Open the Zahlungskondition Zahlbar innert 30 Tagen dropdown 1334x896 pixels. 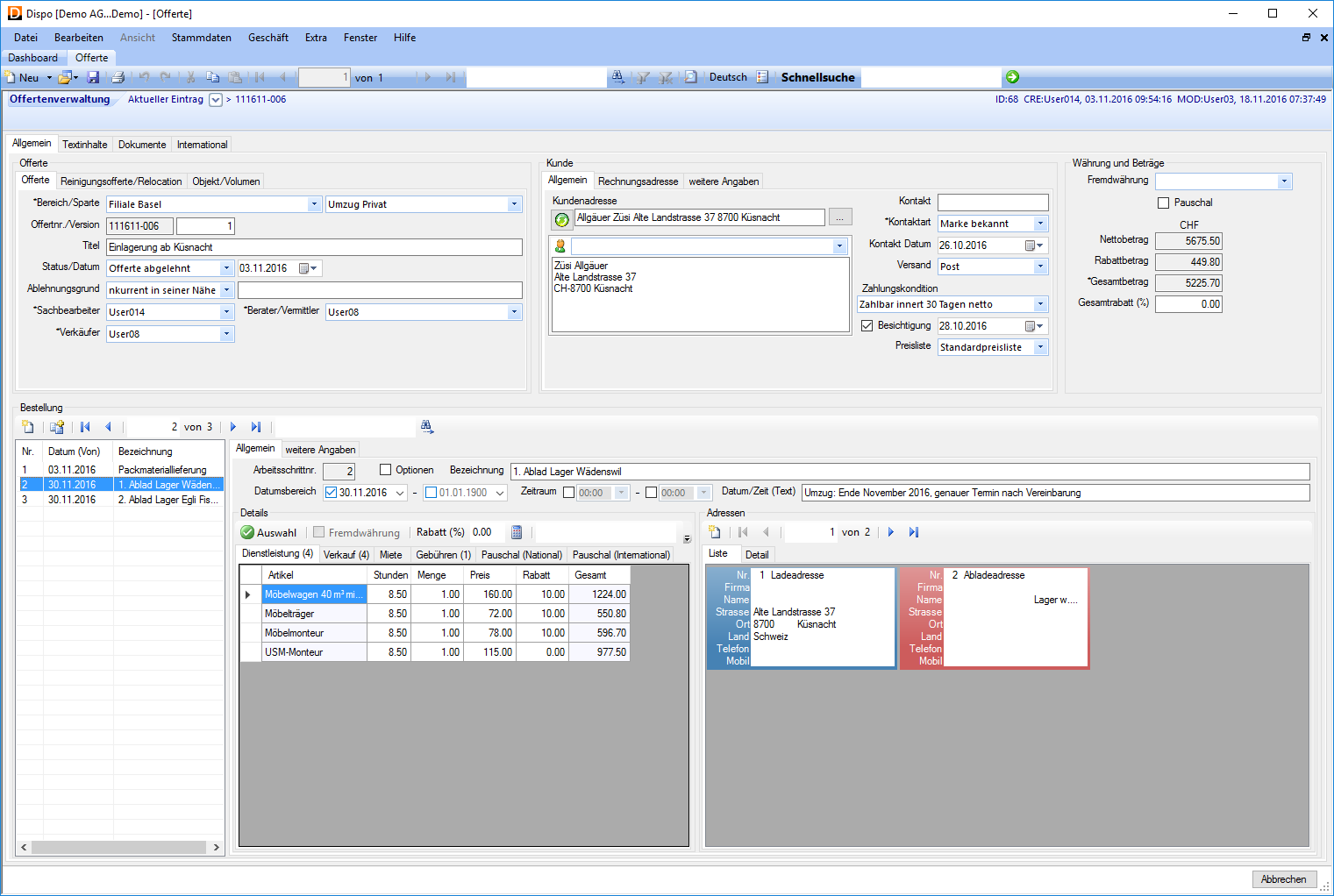pyautogui.click(x=1040, y=304)
